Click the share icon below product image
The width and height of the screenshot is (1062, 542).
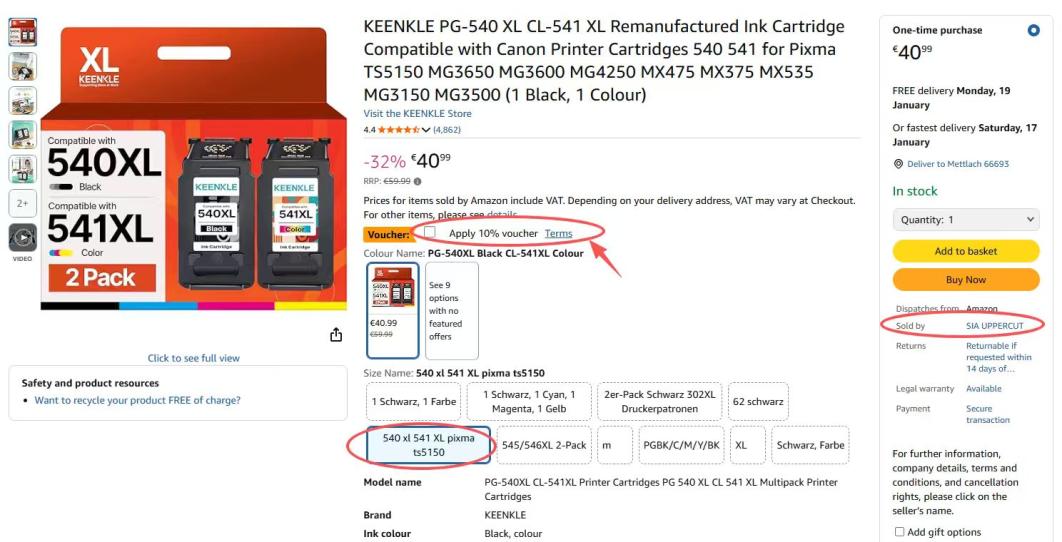pyautogui.click(x=336, y=335)
